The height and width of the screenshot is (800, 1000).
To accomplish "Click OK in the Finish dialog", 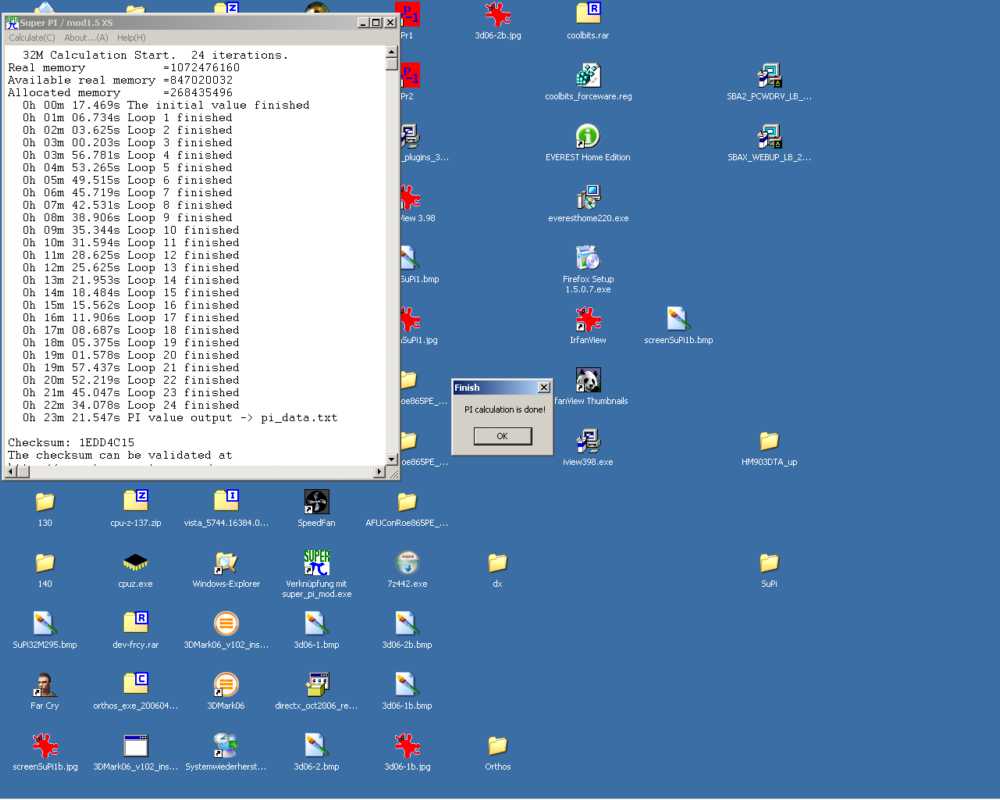I will (502, 436).
